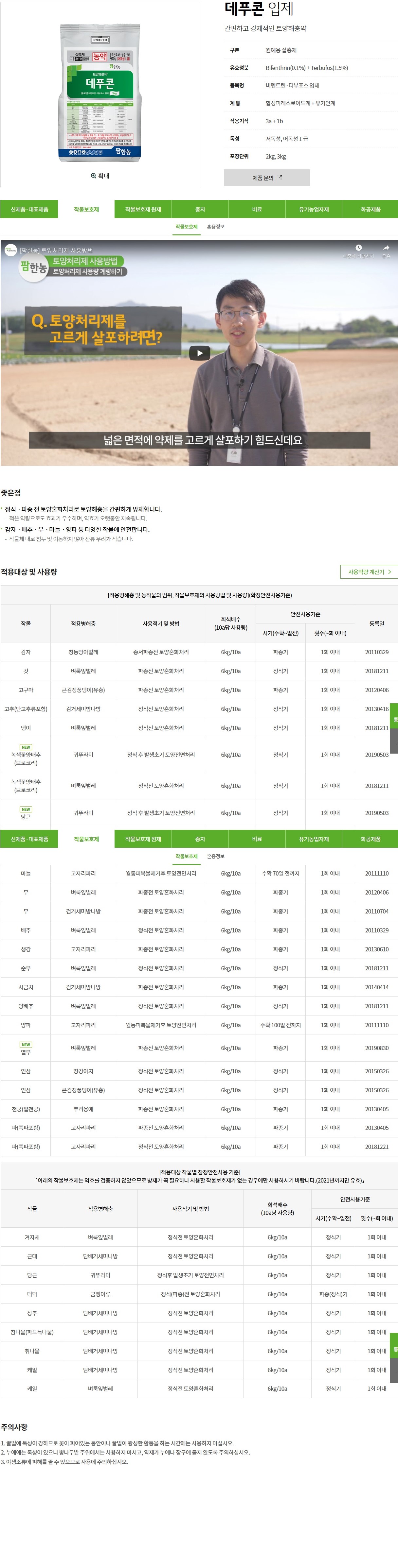Click the NEW badge above 열무
This screenshot has height=1568, width=398.
(x=26, y=1045)
